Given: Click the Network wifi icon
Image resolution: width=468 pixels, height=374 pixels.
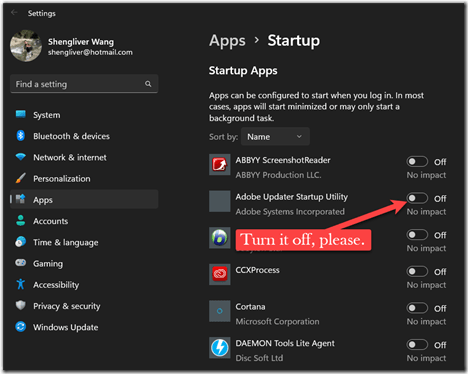Looking at the screenshot, I should click(21, 157).
